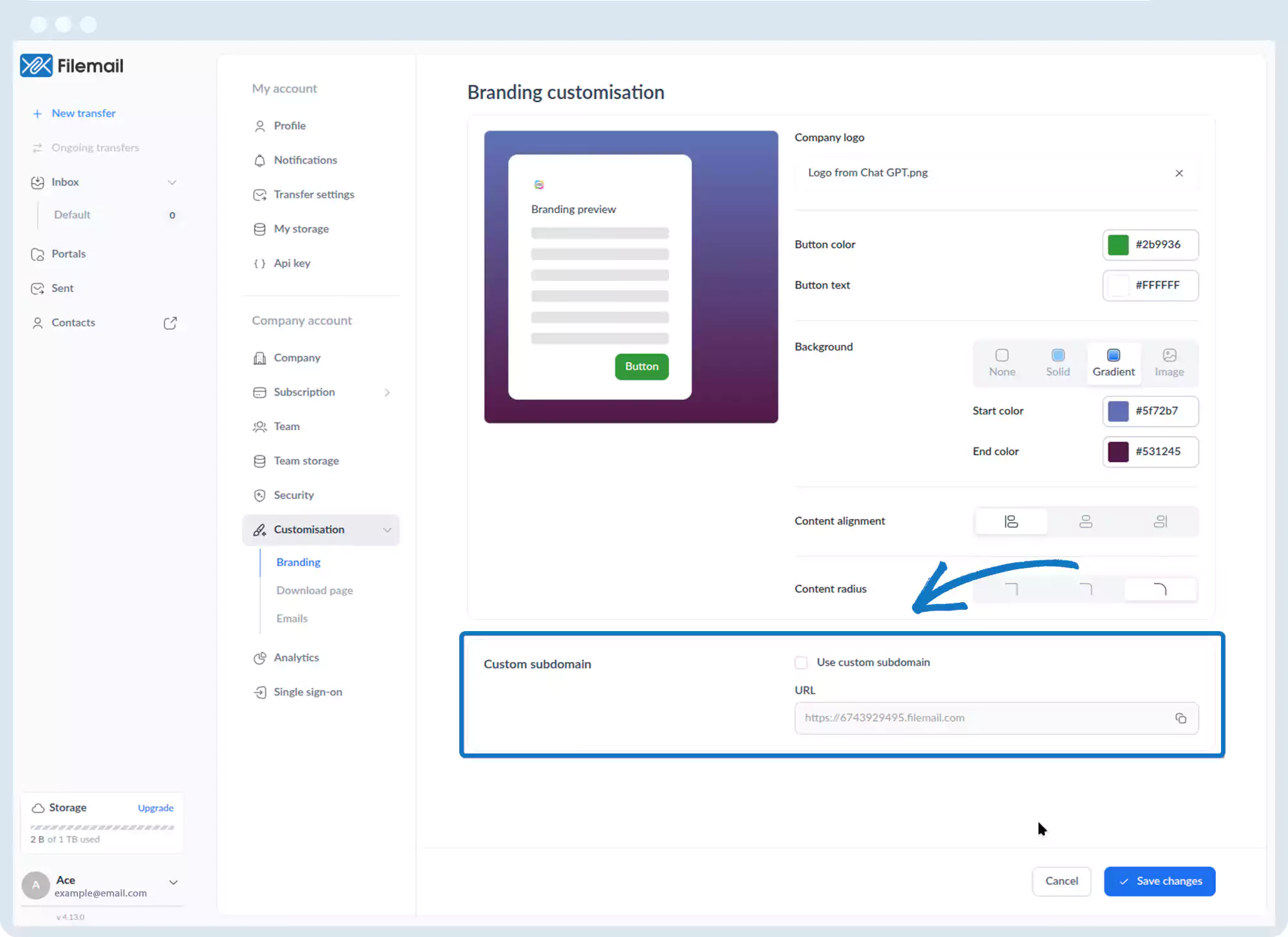Select Solid background option
This screenshot has width=1288, height=937.
tap(1057, 363)
